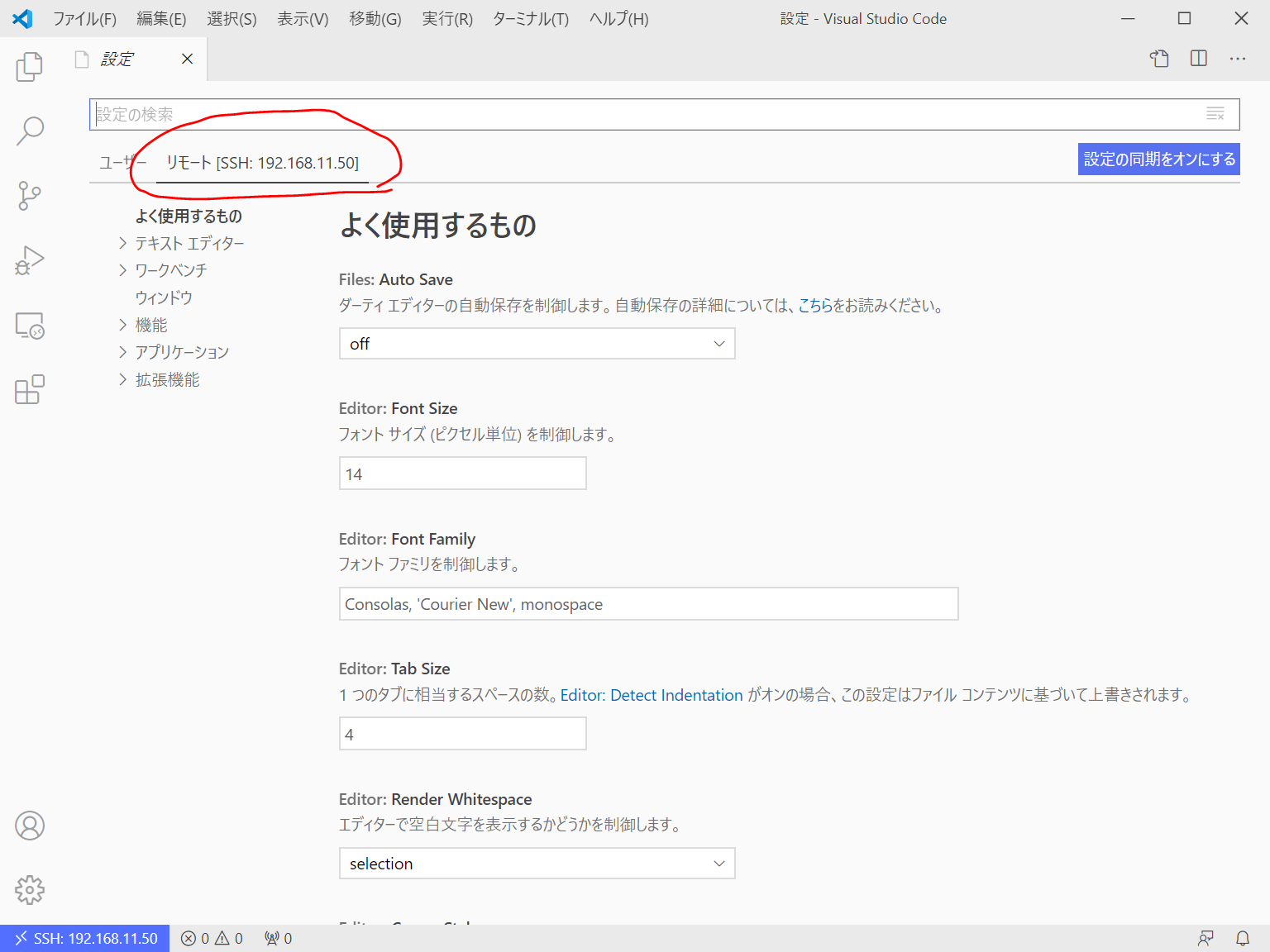
Task: Open Files: Auto Save dropdown
Action: 537,344
